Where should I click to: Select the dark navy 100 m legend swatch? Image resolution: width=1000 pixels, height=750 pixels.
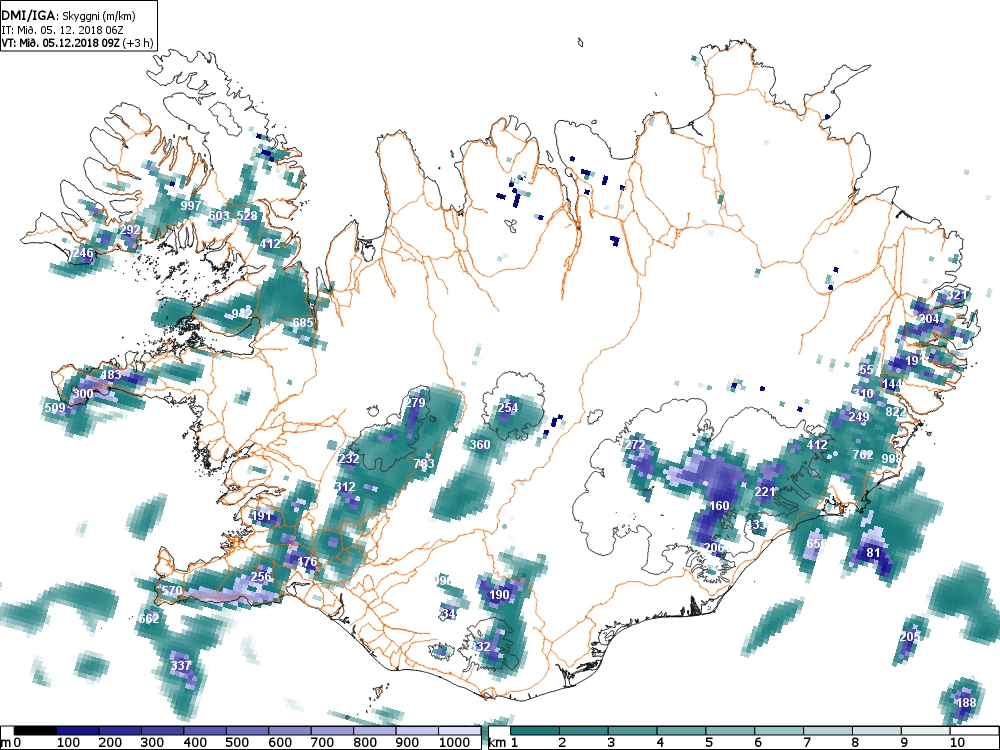point(78,731)
